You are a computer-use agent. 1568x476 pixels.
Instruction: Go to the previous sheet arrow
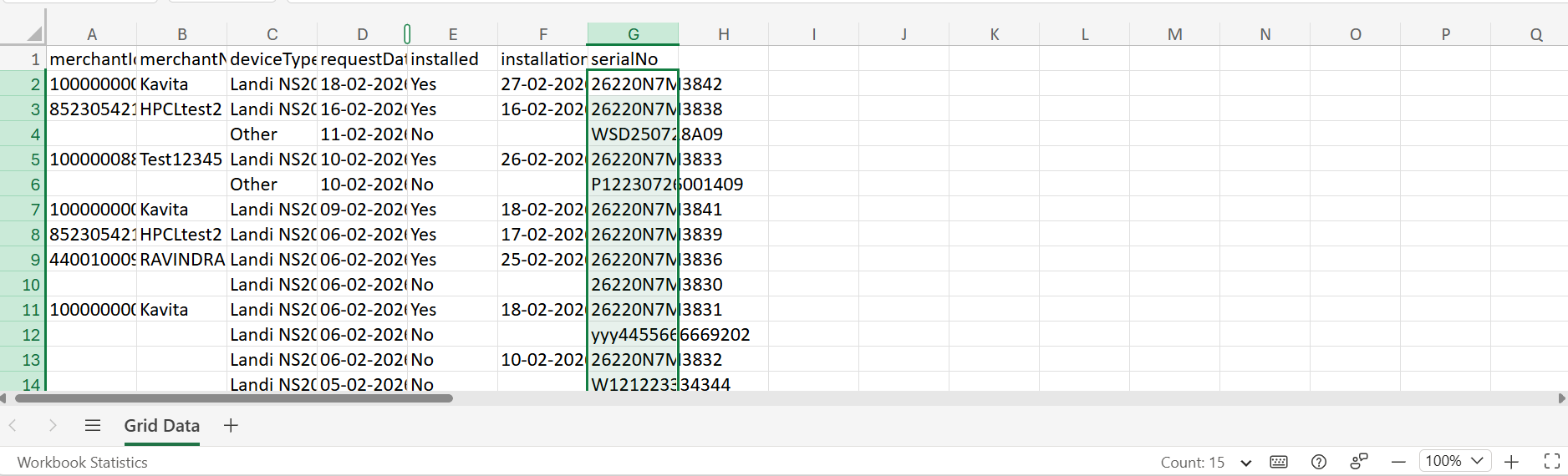coord(13,426)
